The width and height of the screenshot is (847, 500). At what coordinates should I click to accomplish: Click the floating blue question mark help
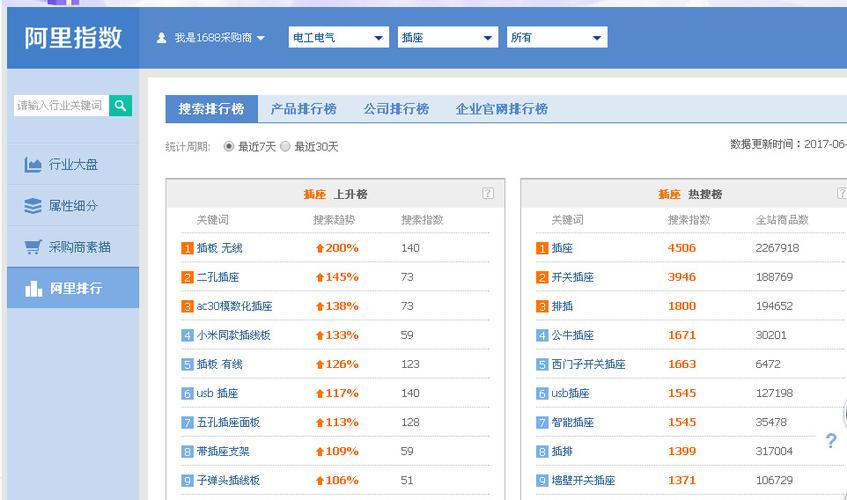(831, 441)
